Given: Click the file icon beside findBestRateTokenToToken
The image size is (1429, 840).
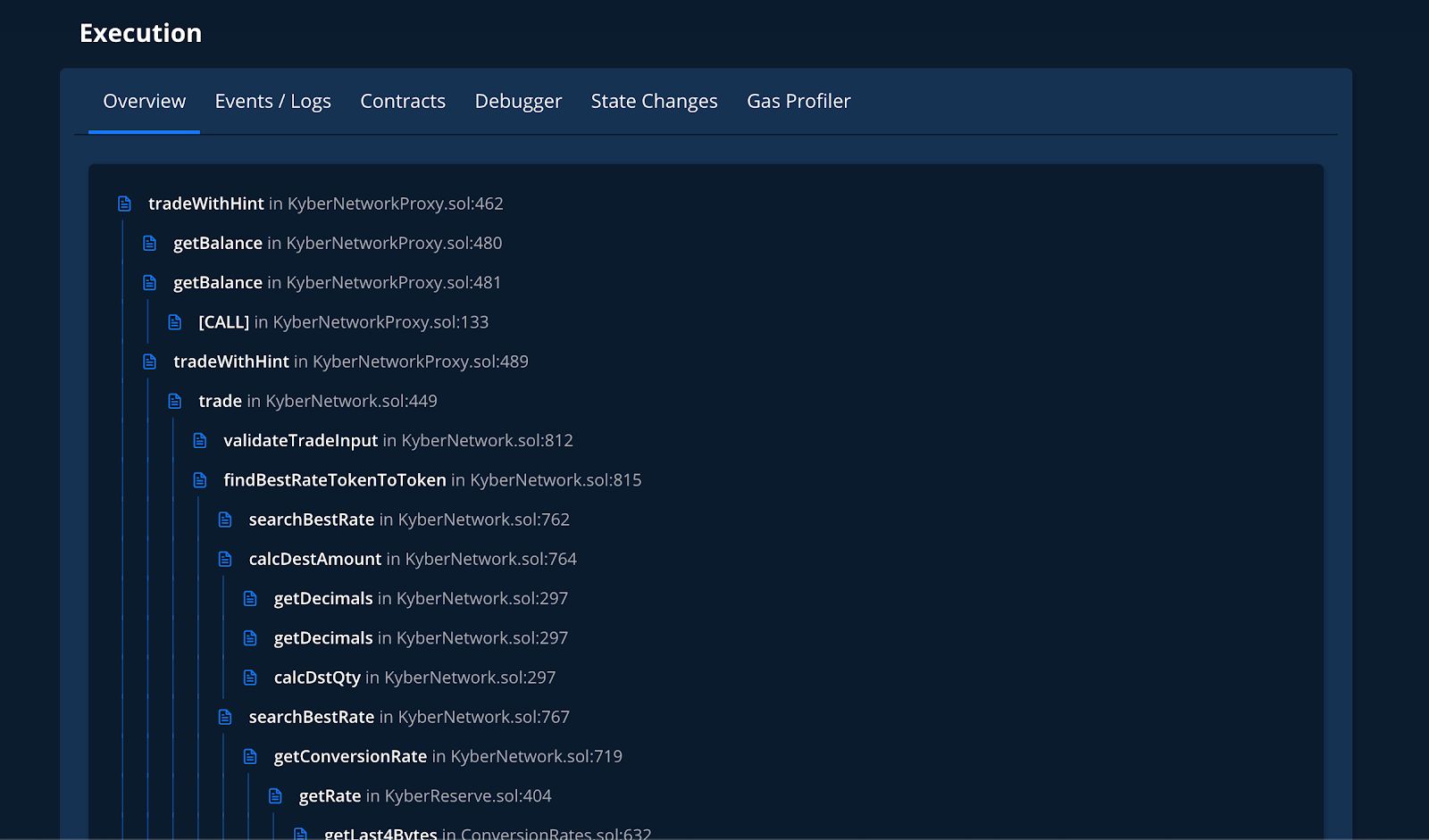Looking at the screenshot, I should click(x=200, y=480).
